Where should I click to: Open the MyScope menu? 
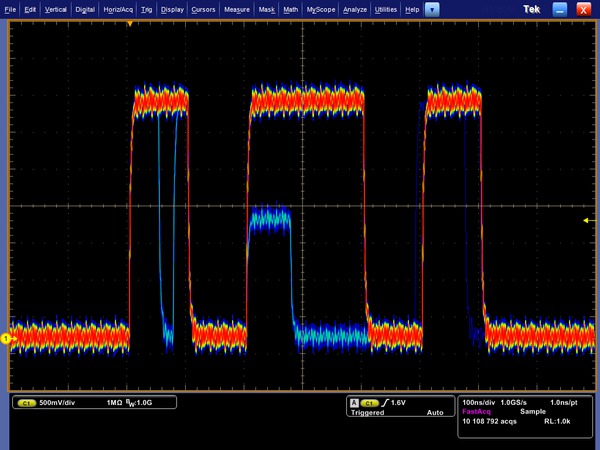coord(321,9)
